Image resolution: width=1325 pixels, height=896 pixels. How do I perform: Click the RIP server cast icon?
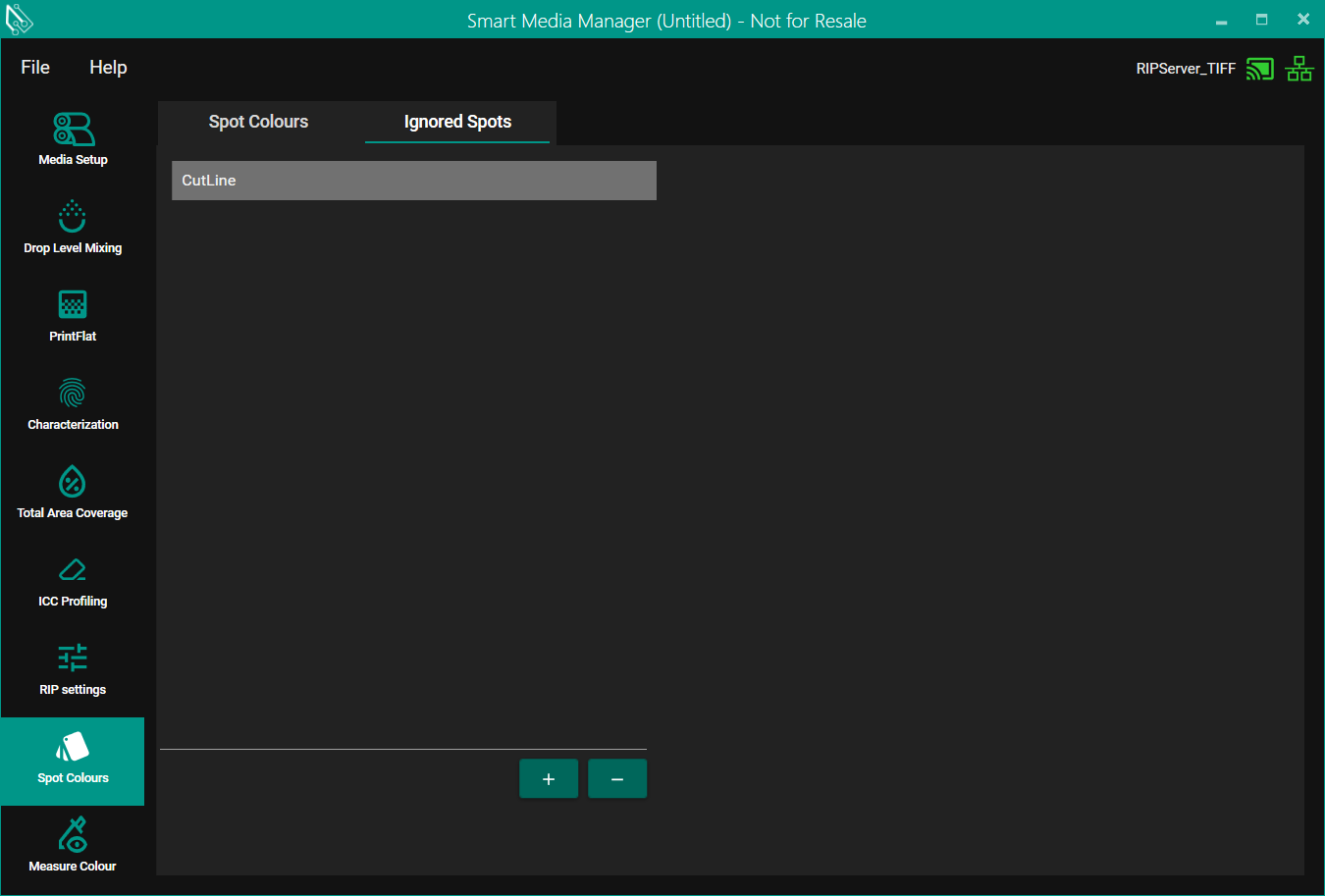pyautogui.click(x=1259, y=69)
